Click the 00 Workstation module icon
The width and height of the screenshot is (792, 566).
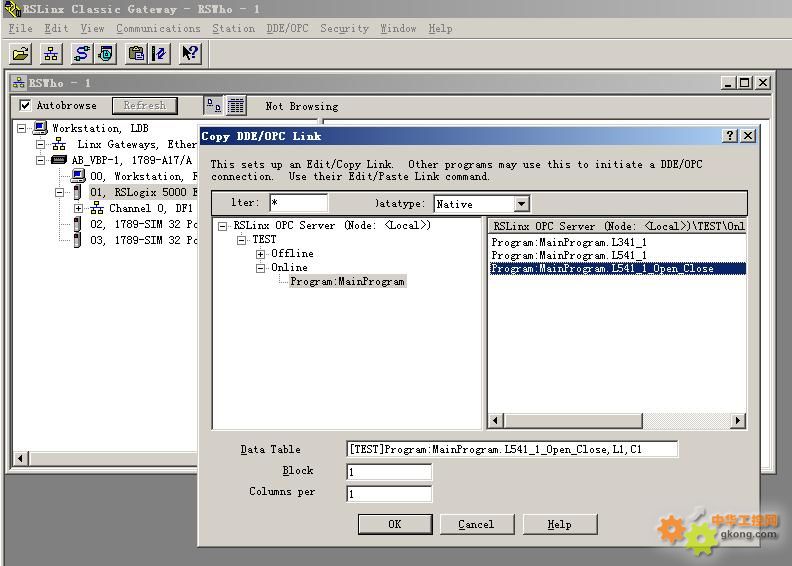[78, 176]
